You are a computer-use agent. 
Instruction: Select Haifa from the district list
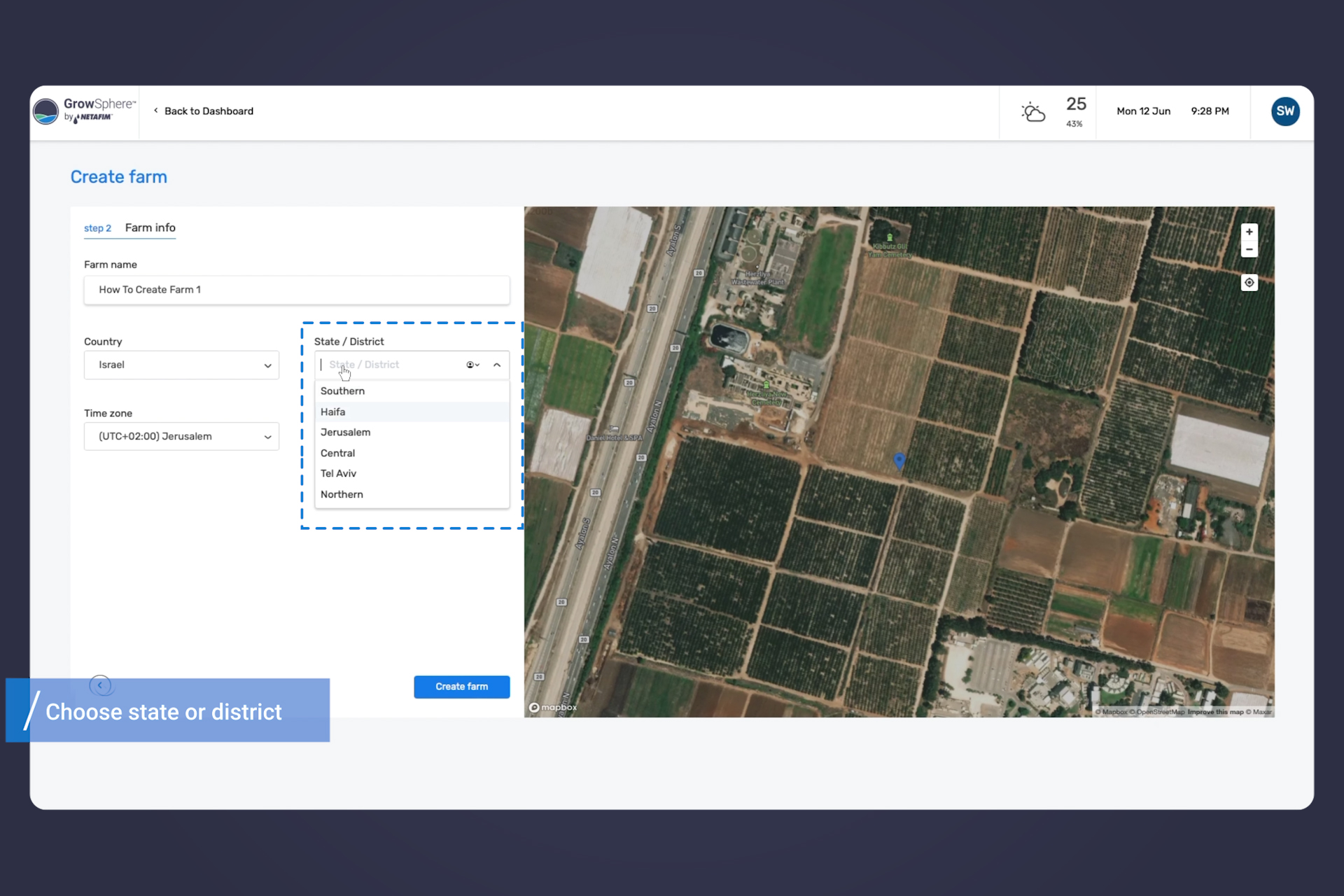(333, 412)
